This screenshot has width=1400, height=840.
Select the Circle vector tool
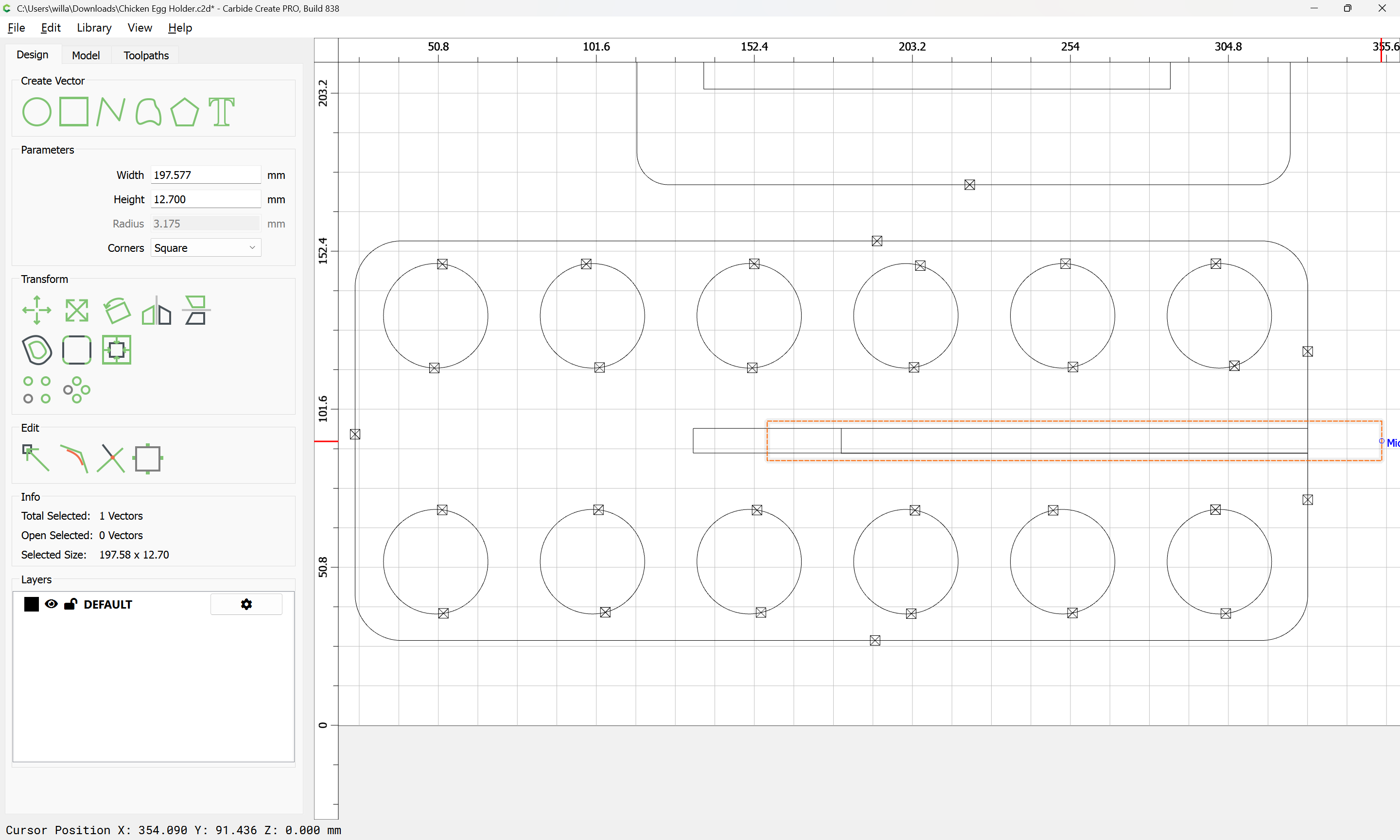coord(37,111)
